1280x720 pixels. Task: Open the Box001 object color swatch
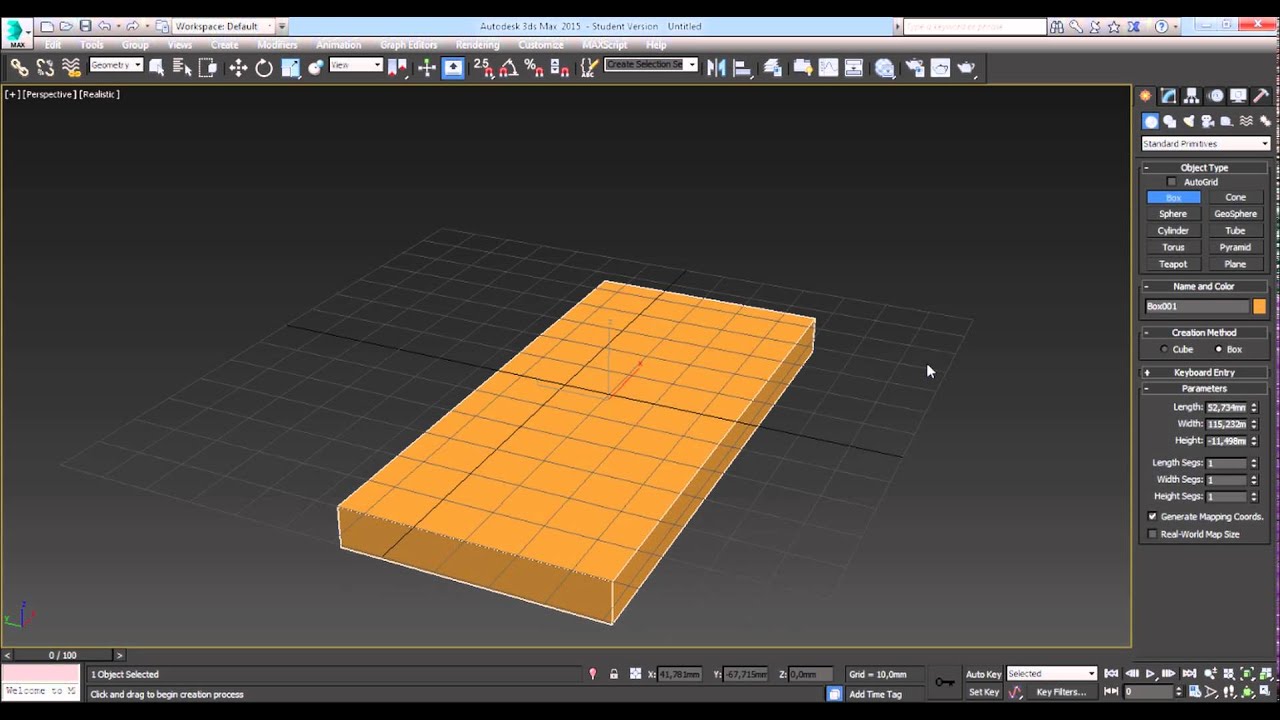click(1259, 307)
